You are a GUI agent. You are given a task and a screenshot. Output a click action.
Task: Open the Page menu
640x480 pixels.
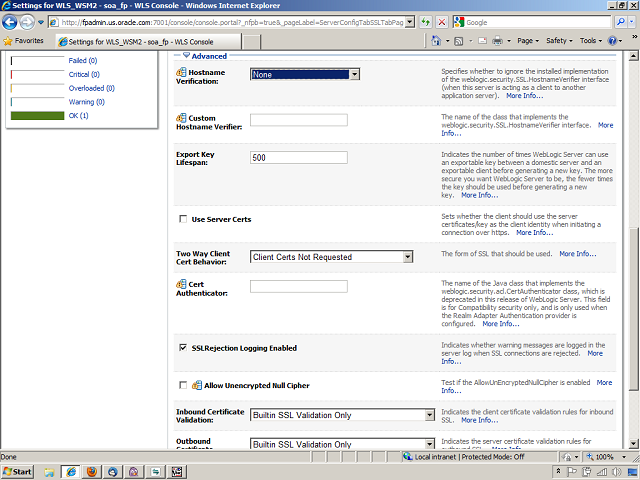528,41
